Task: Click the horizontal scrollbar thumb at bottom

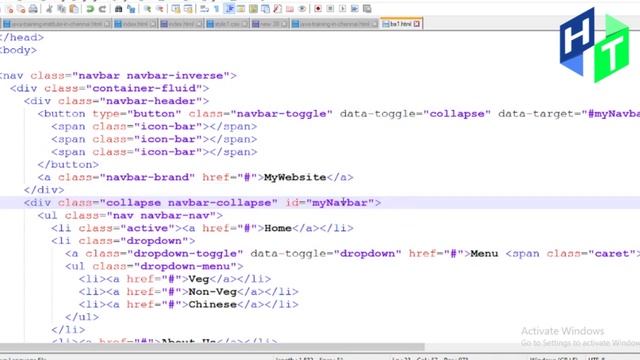Action: 212,347
